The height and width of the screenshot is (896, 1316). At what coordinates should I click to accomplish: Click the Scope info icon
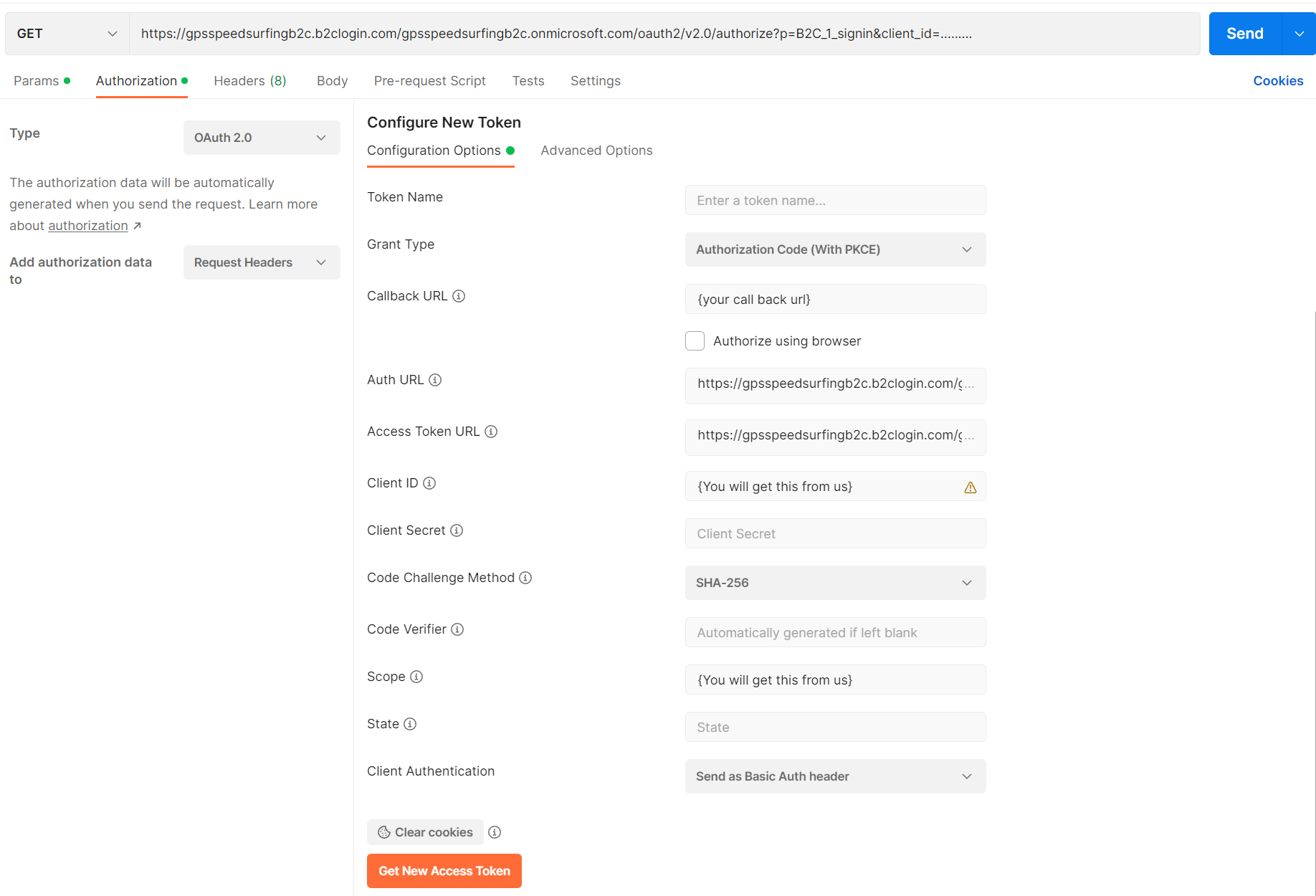pyautogui.click(x=416, y=677)
